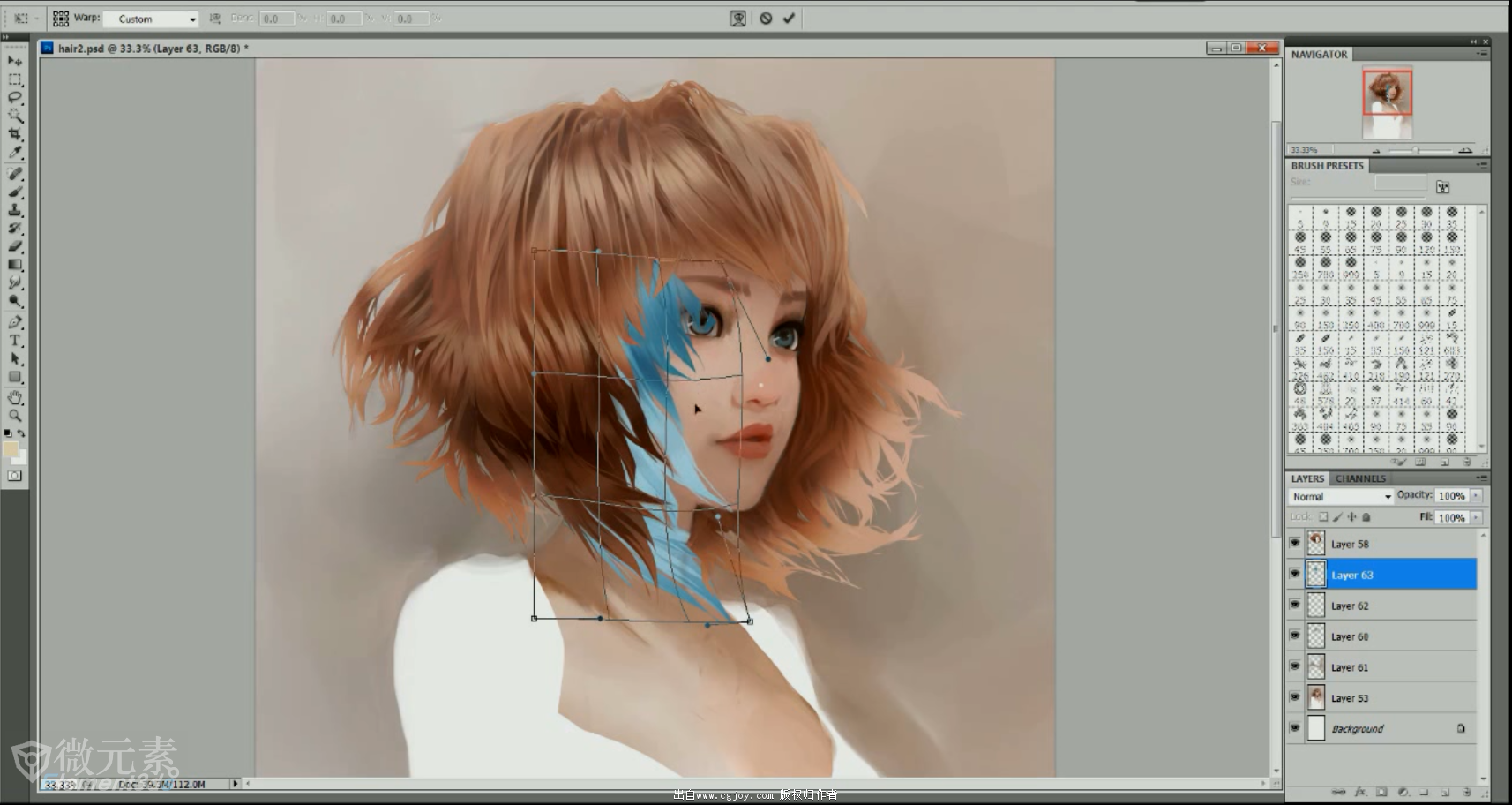
Task: Select Layer 53 in the layers list
Action: click(x=1381, y=698)
